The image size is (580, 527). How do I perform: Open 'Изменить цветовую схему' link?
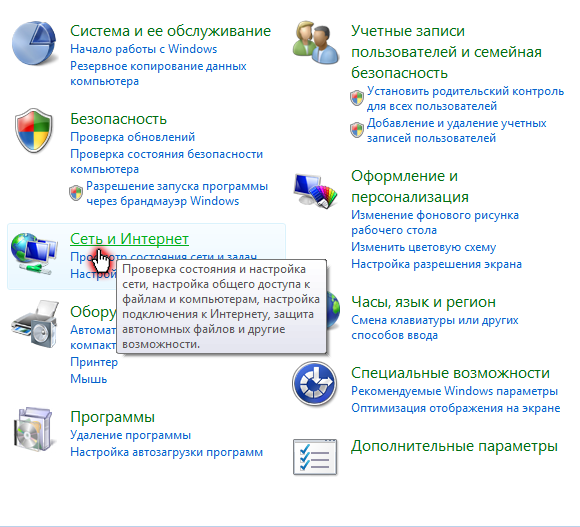tap(424, 247)
